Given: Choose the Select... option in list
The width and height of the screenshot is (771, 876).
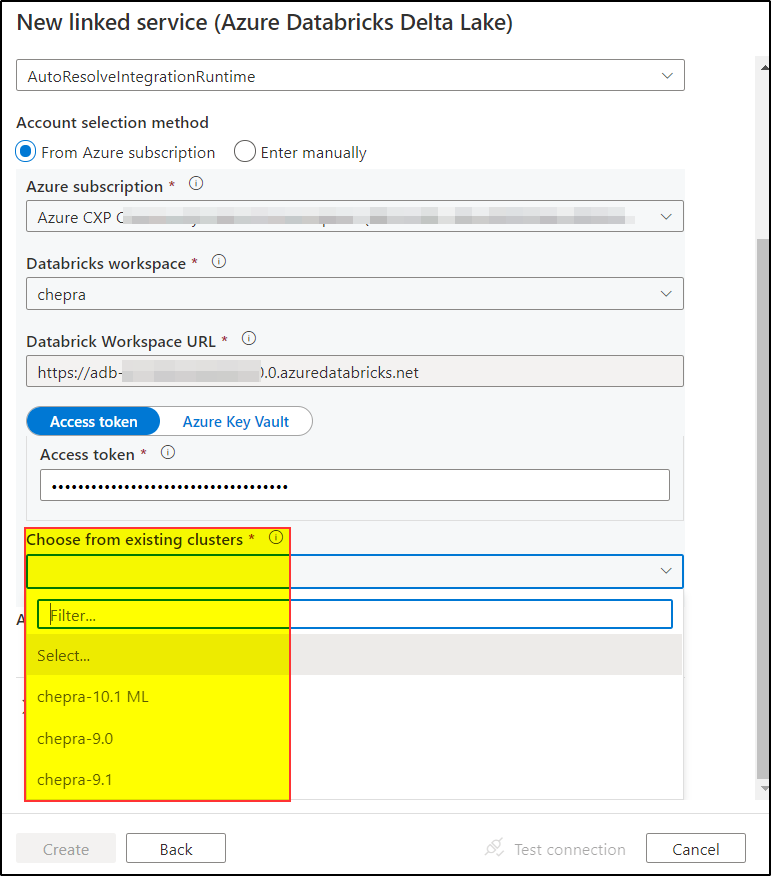Looking at the screenshot, I should [x=355, y=655].
